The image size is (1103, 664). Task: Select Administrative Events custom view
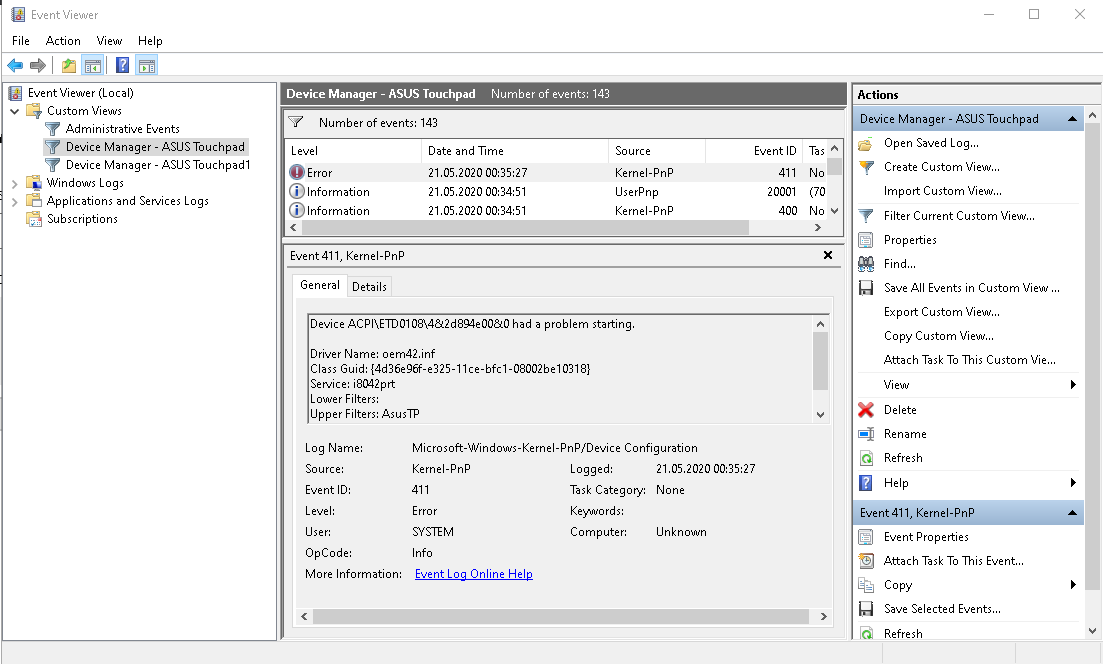pos(122,129)
